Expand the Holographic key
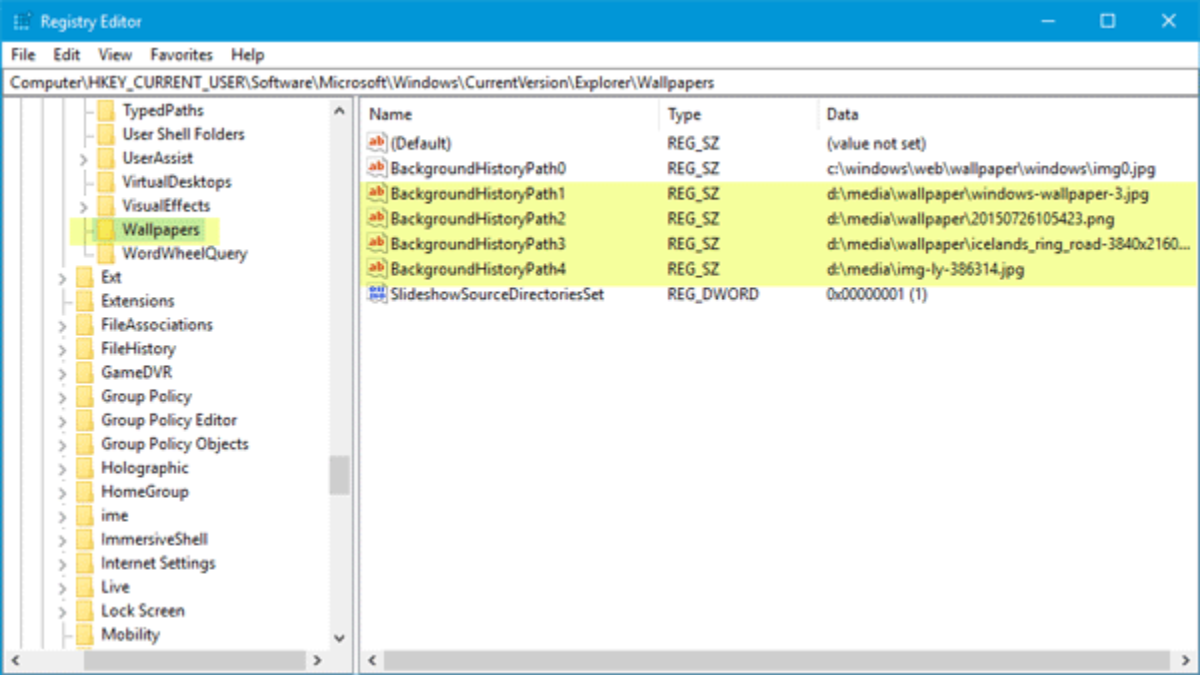This screenshot has height=675, width=1200. pyautogui.click(x=62, y=468)
